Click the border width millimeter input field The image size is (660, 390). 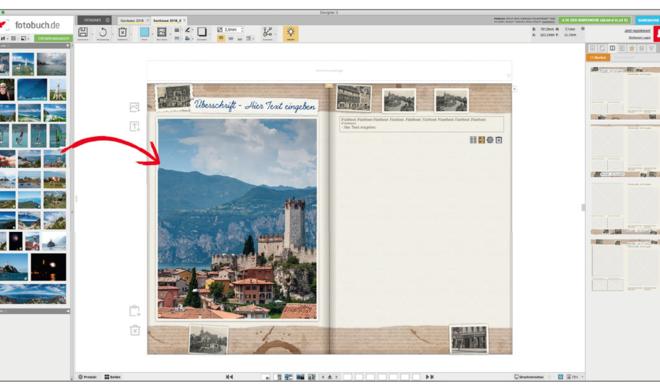click(231, 30)
